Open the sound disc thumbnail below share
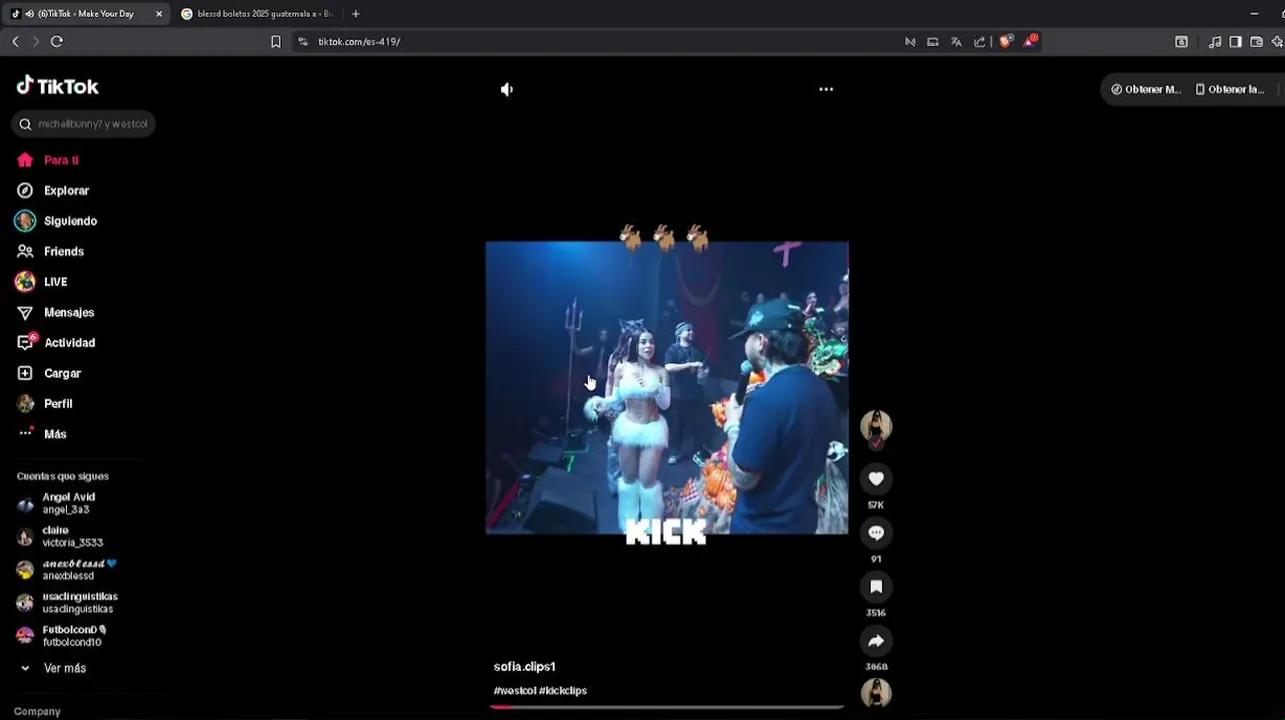This screenshot has height=720, width=1285. pyautogui.click(x=876, y=693)
